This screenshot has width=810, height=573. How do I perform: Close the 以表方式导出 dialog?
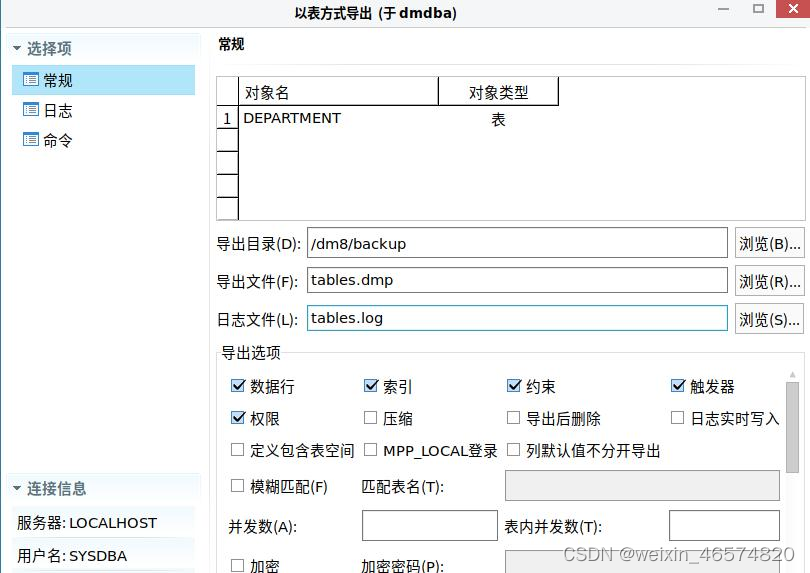click(793, 9)
